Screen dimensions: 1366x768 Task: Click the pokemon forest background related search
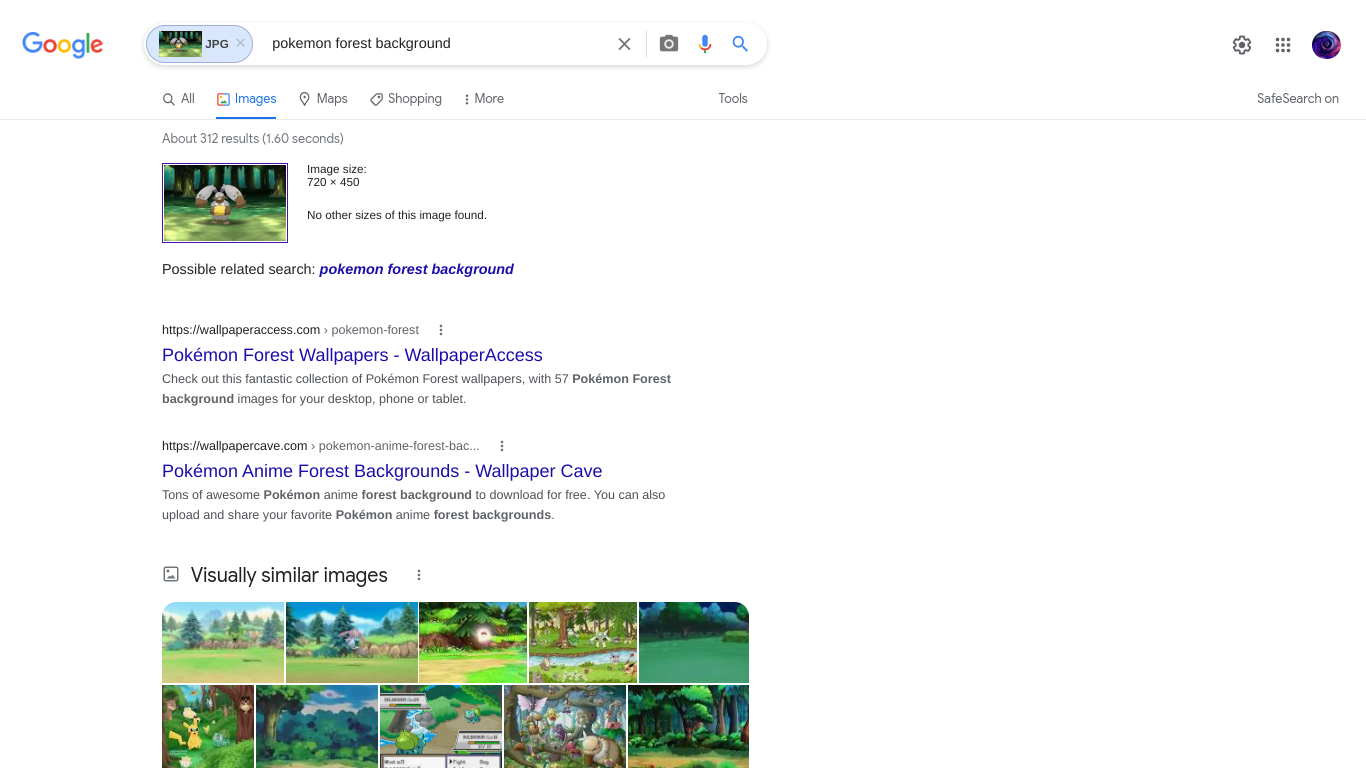tap(416, 269)
